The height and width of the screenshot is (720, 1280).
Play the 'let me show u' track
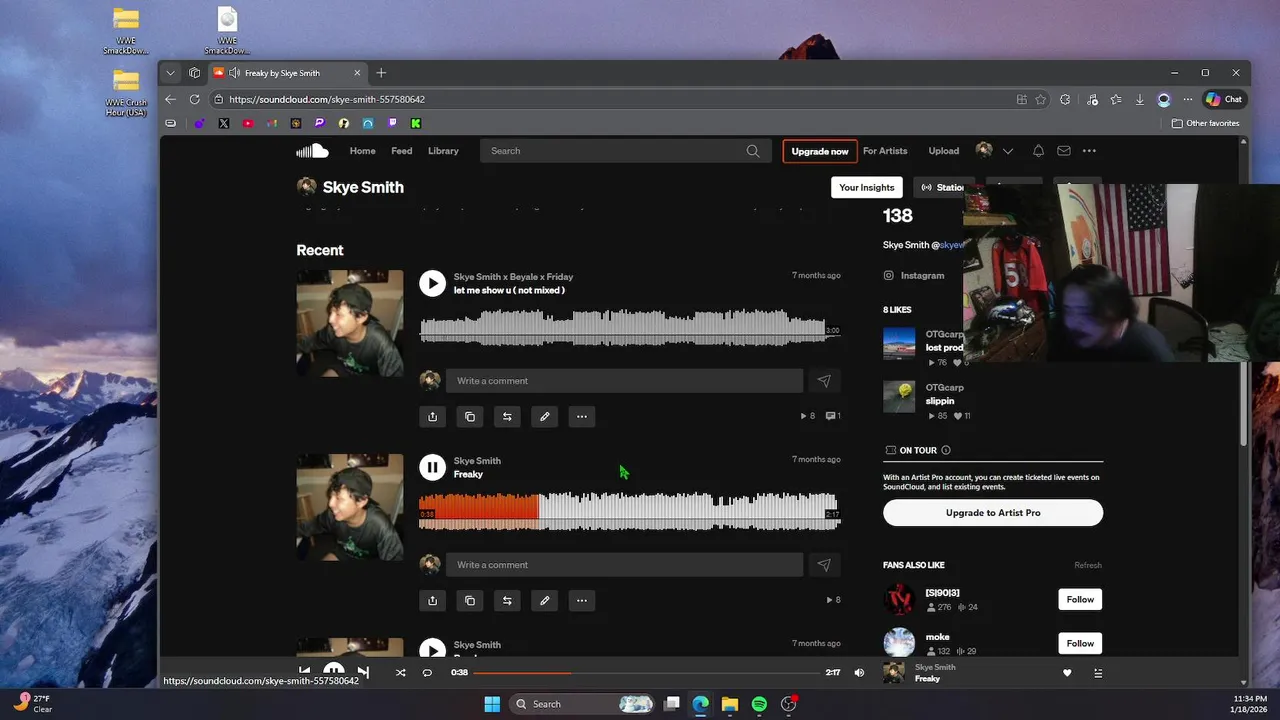(432, 283)
